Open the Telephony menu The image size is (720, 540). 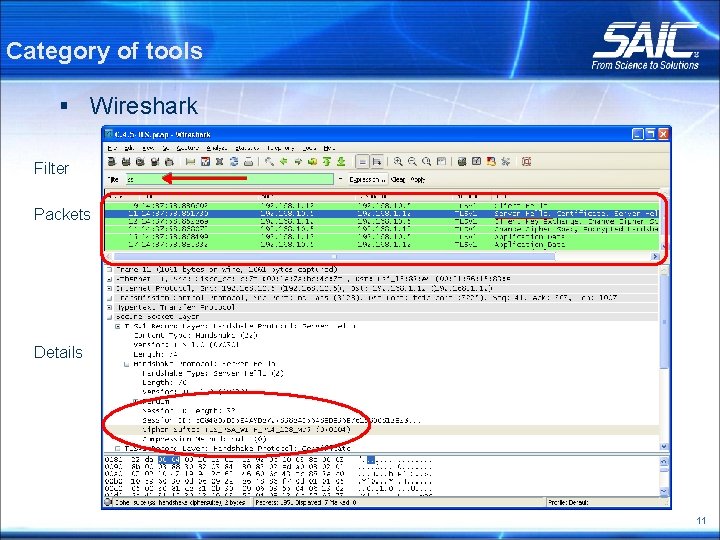point(281,148)
